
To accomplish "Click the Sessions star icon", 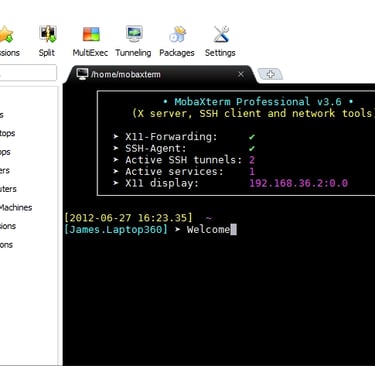I will click(6, 34).
